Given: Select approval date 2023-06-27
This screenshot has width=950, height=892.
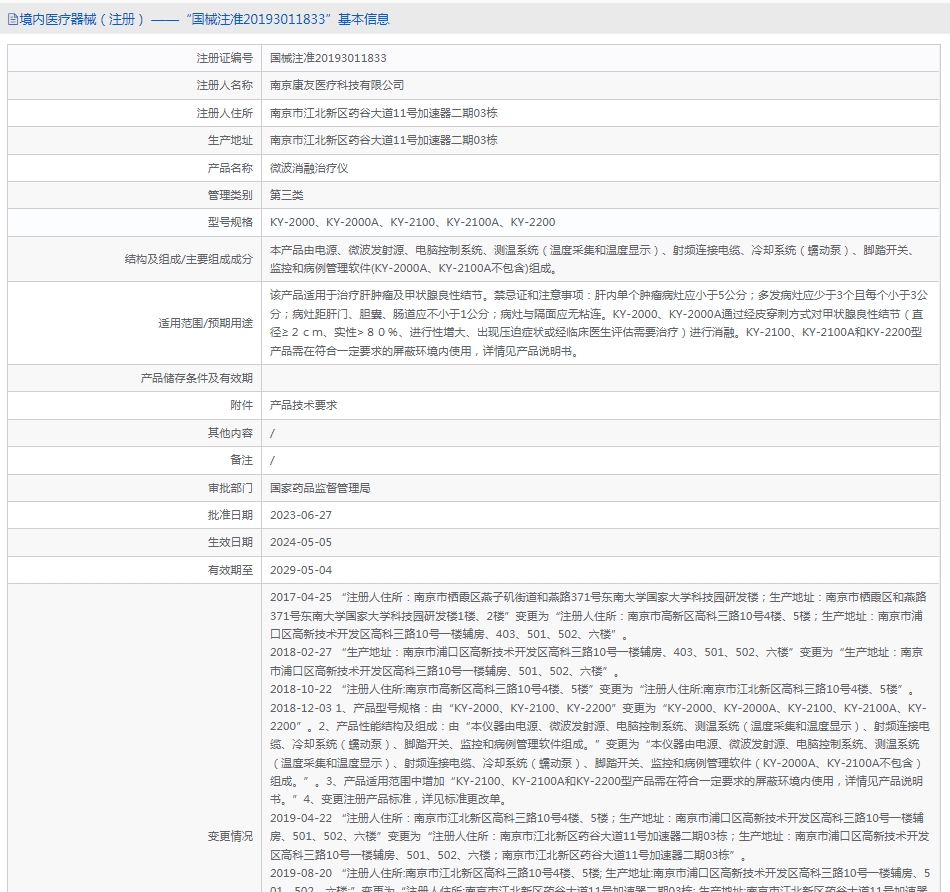Looking at the screenshot, I should tap(301, 515).
